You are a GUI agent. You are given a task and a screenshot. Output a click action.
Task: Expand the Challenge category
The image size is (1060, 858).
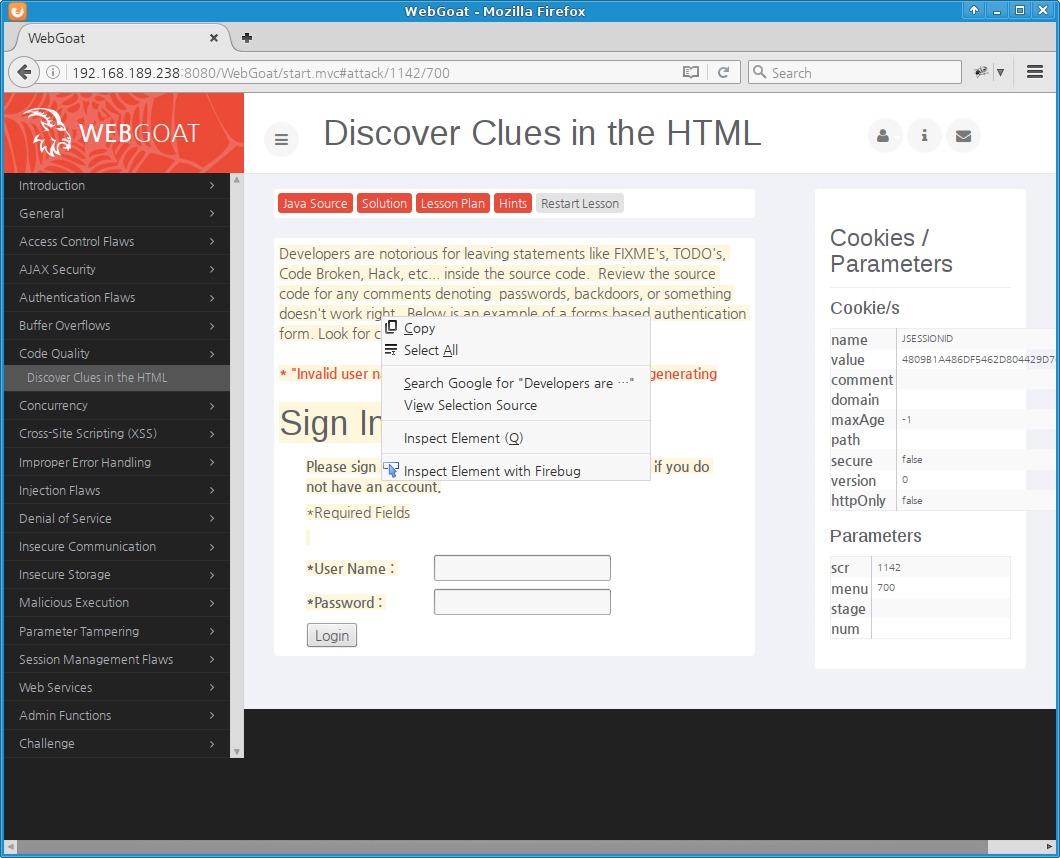coord(117,743)
